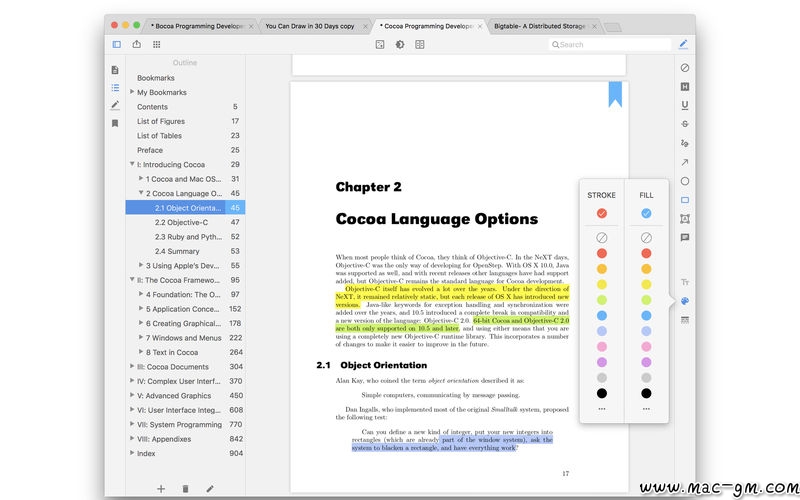
Task: Toggle the sidebar panel button
Action: click(x=117, y=44)
